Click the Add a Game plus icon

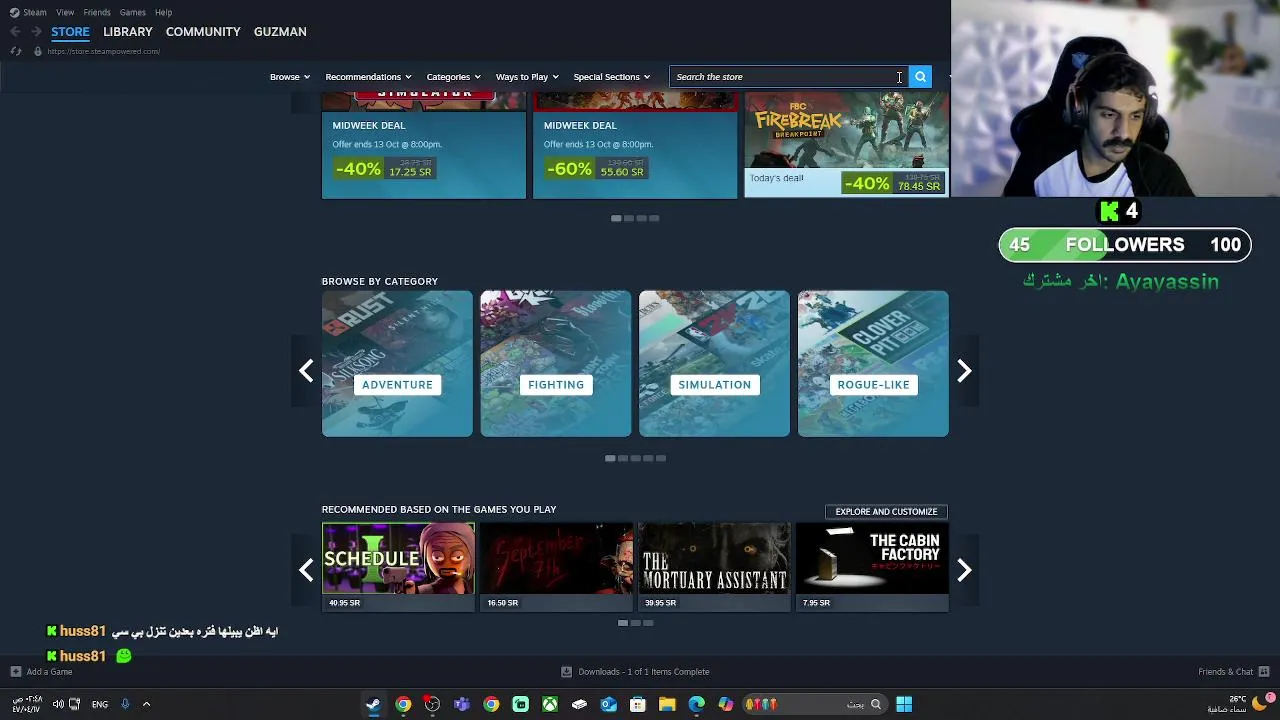coord(15,672)
